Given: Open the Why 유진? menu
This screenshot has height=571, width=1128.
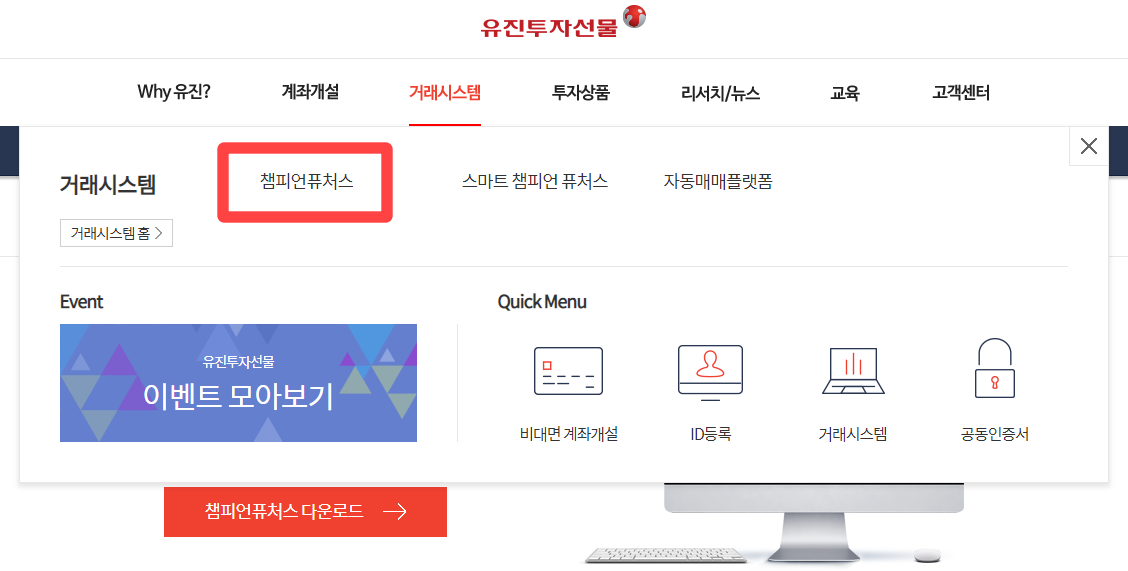Looking at the screenshot, I should click(174, 92).
